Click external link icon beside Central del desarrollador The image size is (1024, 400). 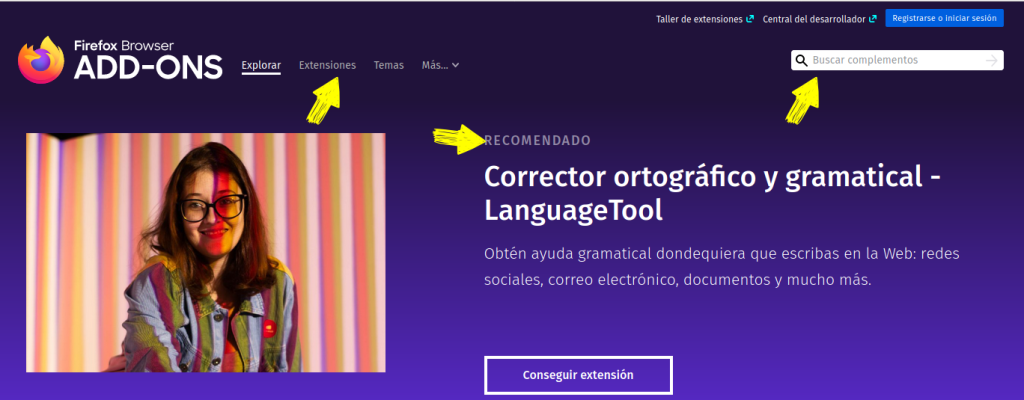click(872, 19)
